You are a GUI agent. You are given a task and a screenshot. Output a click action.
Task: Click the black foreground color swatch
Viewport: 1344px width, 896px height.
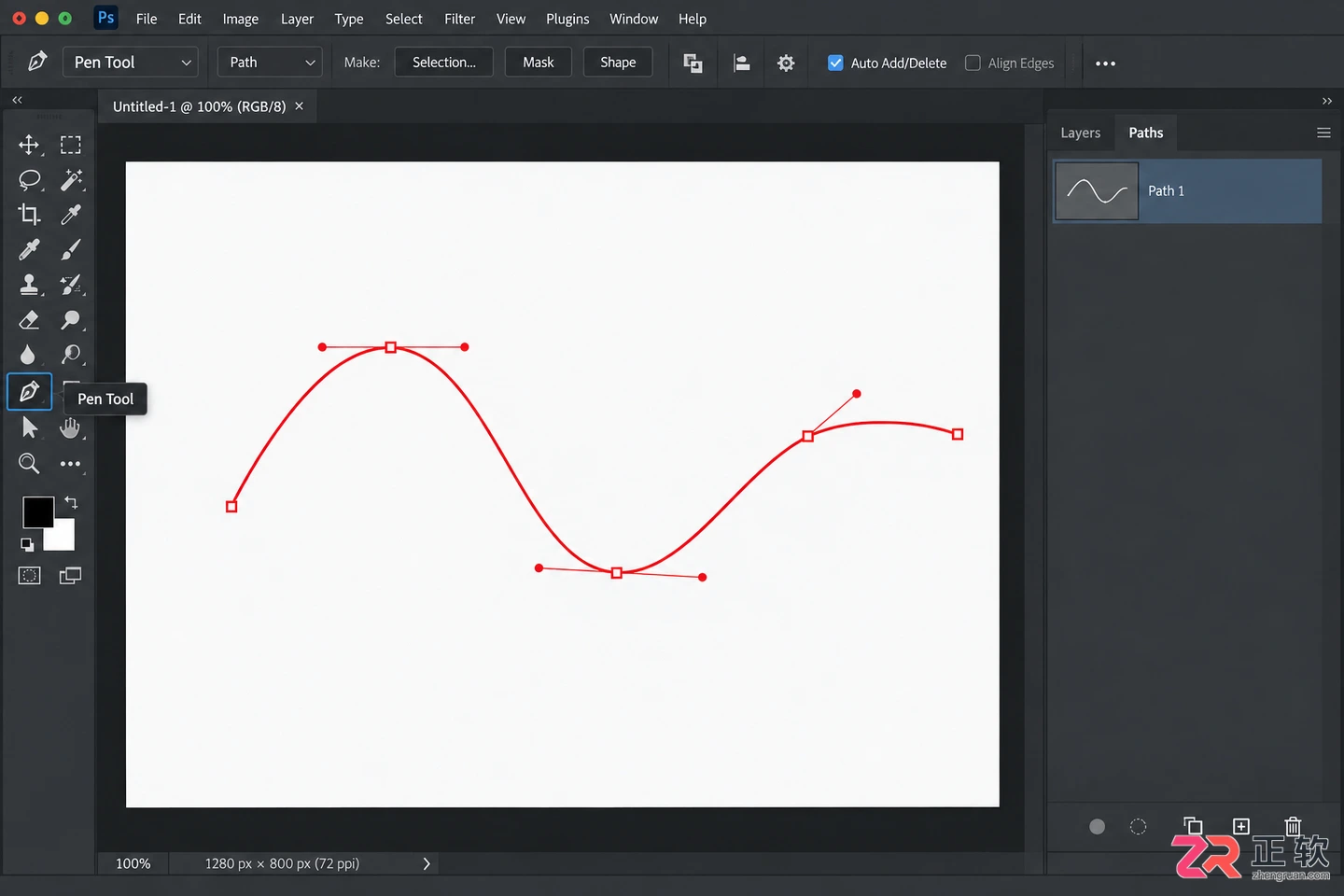click(x=37, y=511)
